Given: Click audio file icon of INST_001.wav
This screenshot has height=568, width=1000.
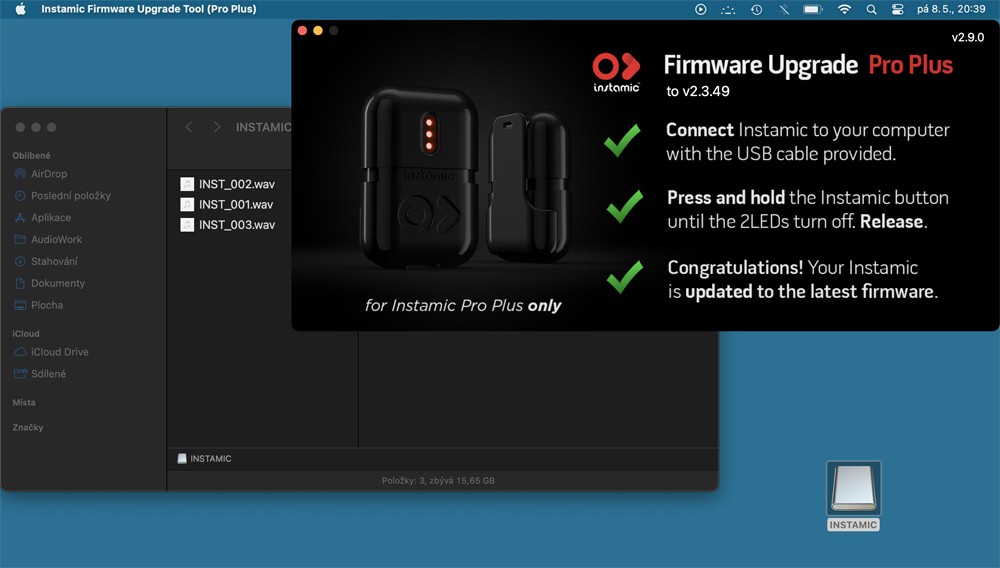Looking at the screenshot, I should 187,205.
